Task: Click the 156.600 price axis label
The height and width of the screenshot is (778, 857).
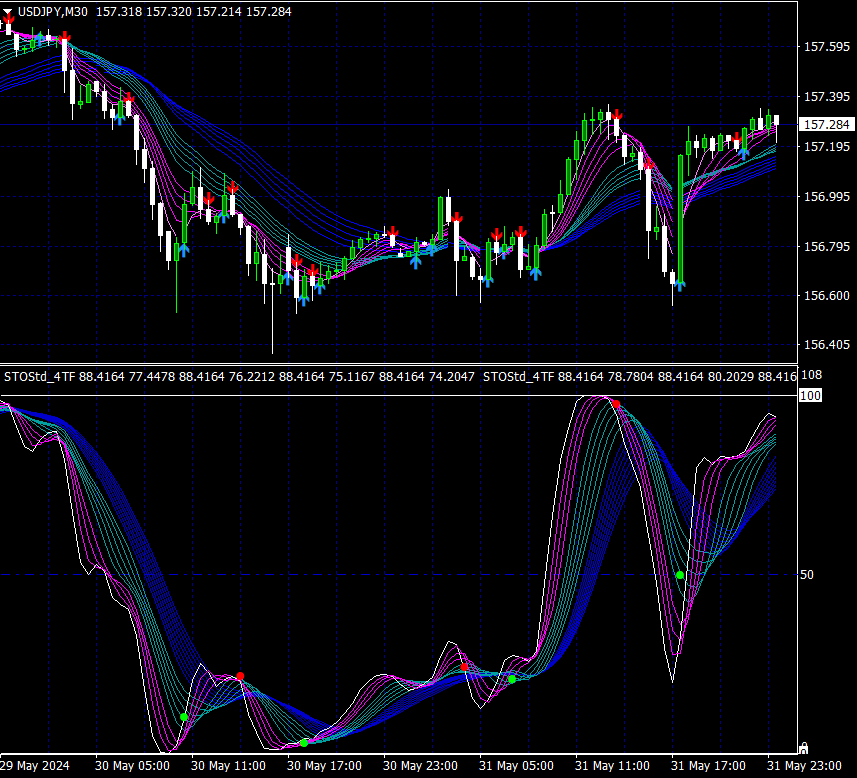Action: point(826,296)
